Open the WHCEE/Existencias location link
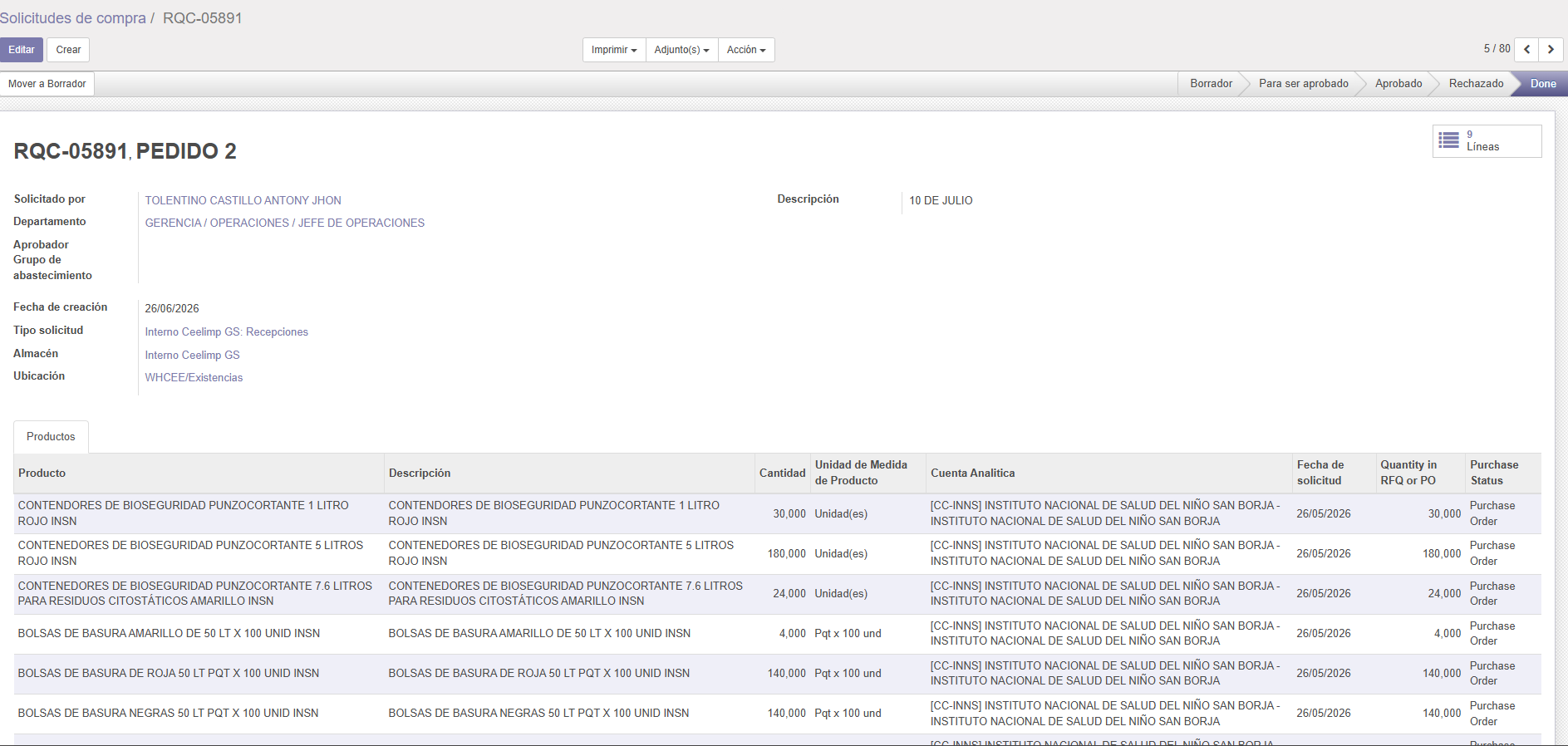 tap(194, 377)
